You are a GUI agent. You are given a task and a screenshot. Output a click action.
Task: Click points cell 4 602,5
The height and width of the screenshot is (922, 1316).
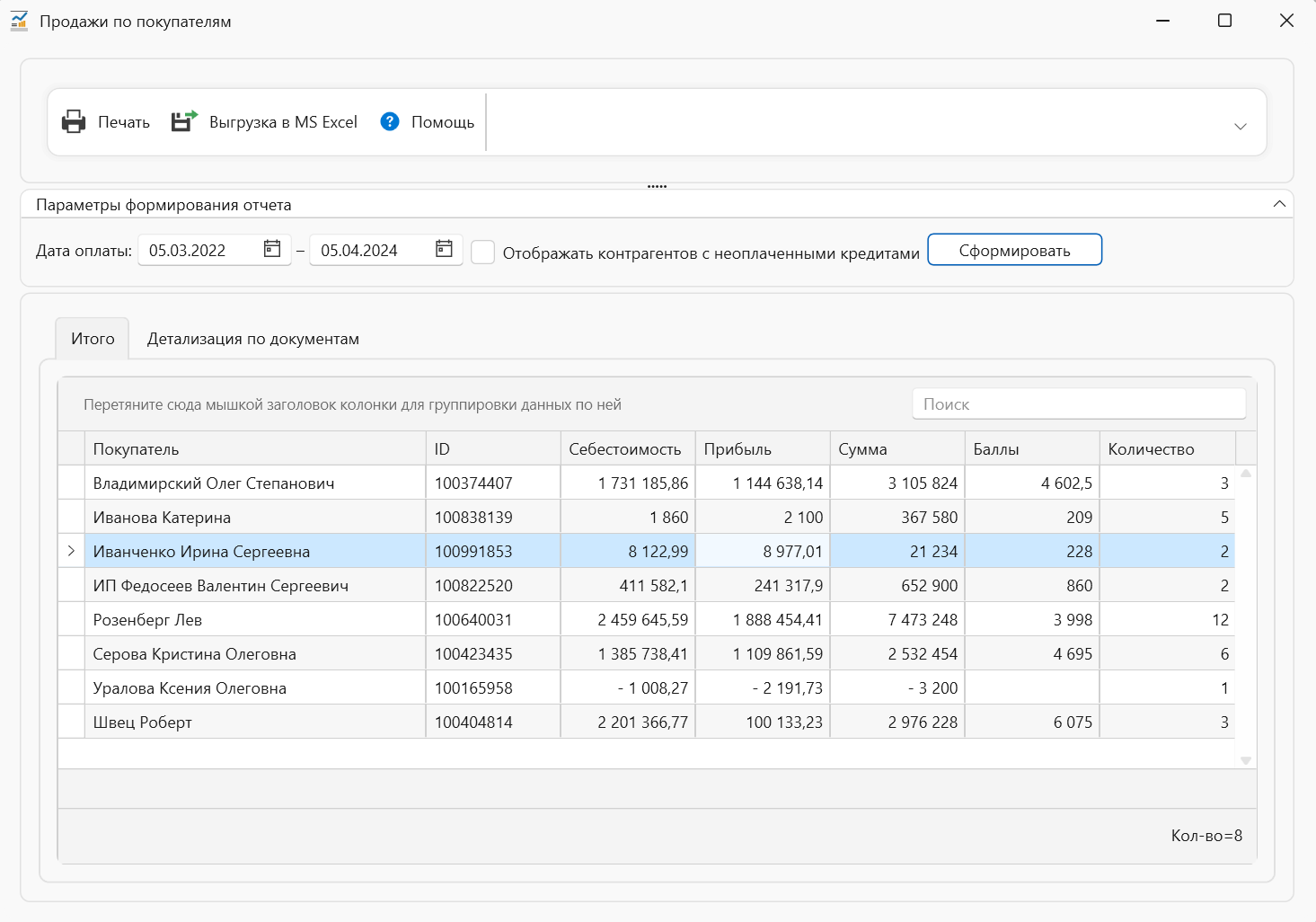click(1032, 483)
